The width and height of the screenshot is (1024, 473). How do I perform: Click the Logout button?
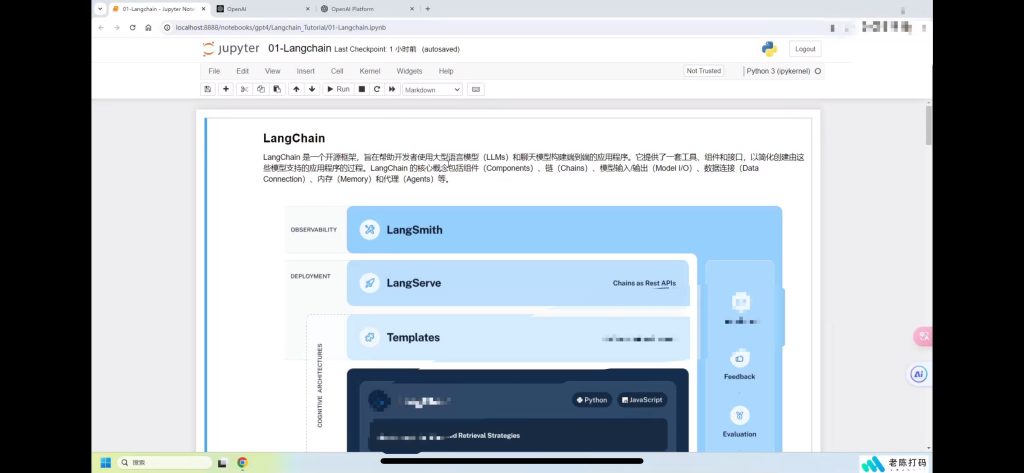(805, 49)
